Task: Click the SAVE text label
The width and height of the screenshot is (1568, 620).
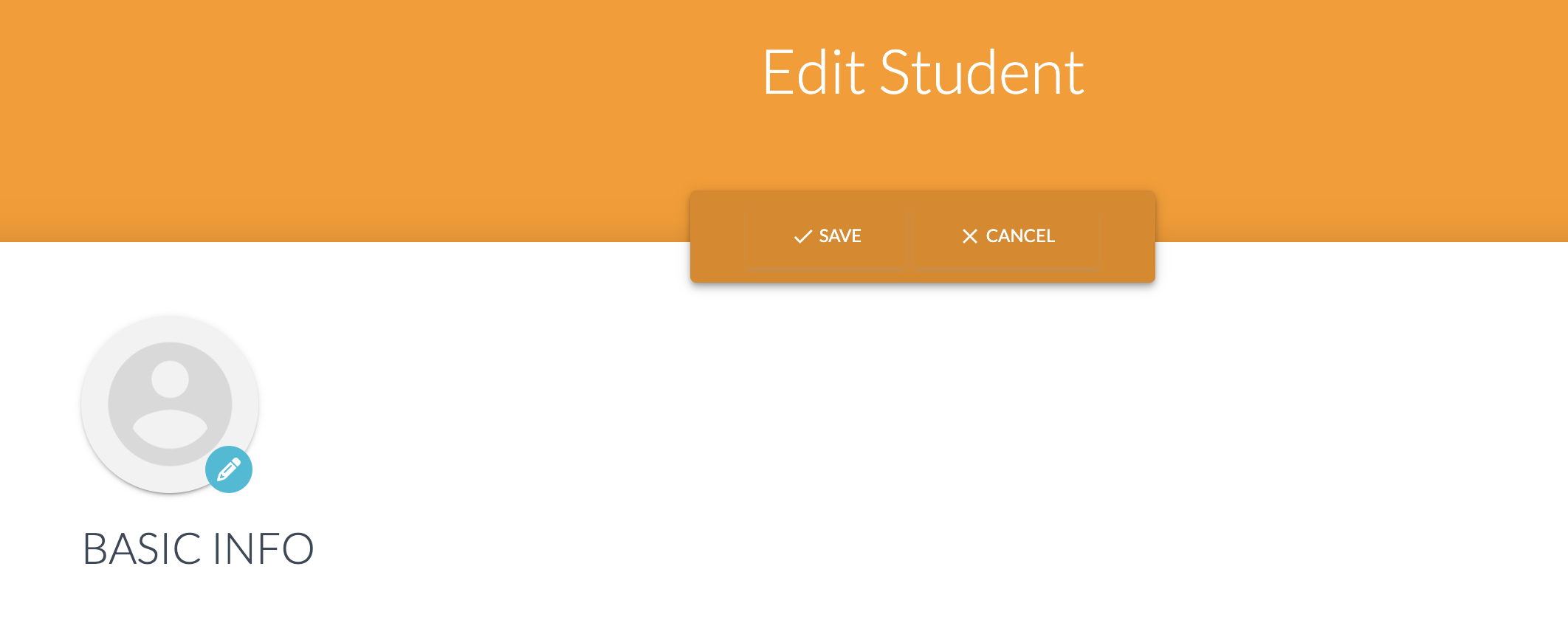Action: click(x=840, y=236)
